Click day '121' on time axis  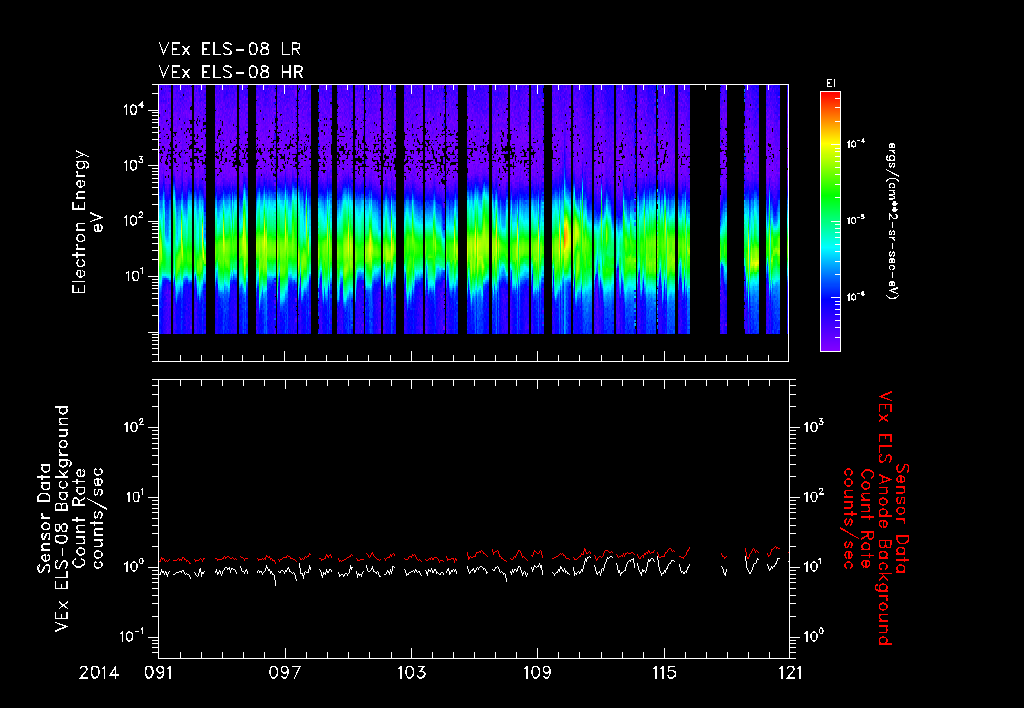point(790,673)
